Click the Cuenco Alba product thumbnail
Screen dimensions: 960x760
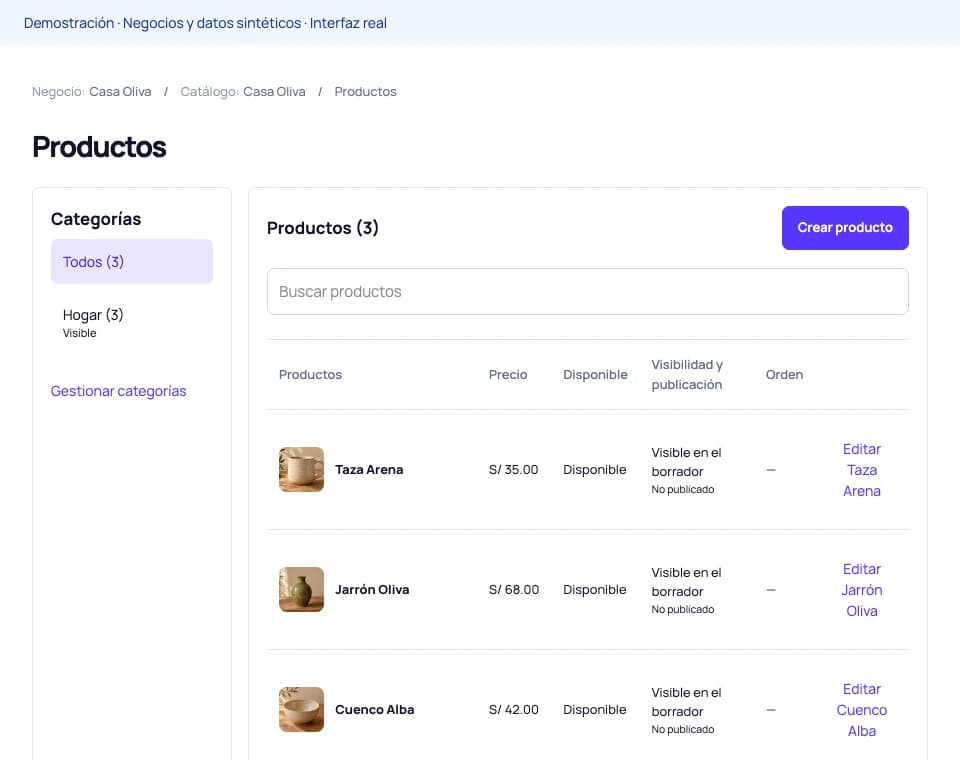click(x=301, y=710)
